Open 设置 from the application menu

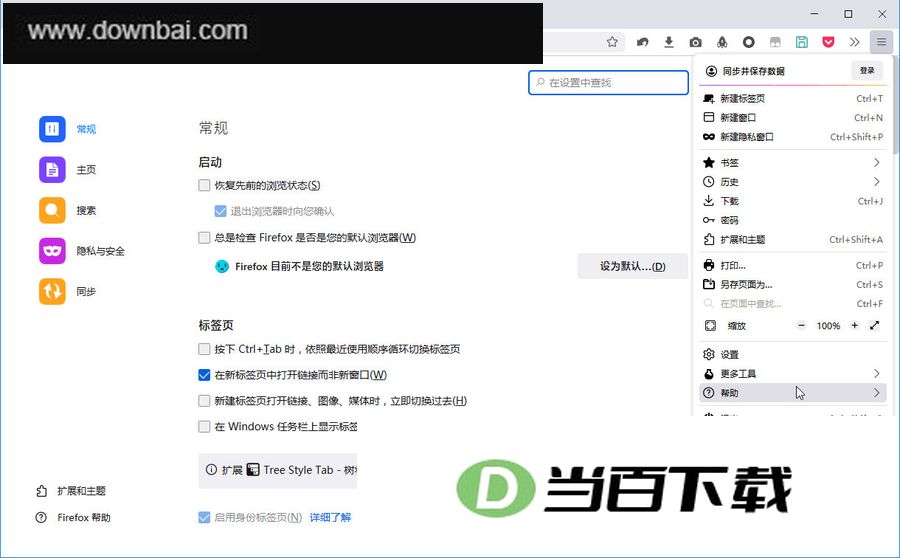(x=793, y=354)
